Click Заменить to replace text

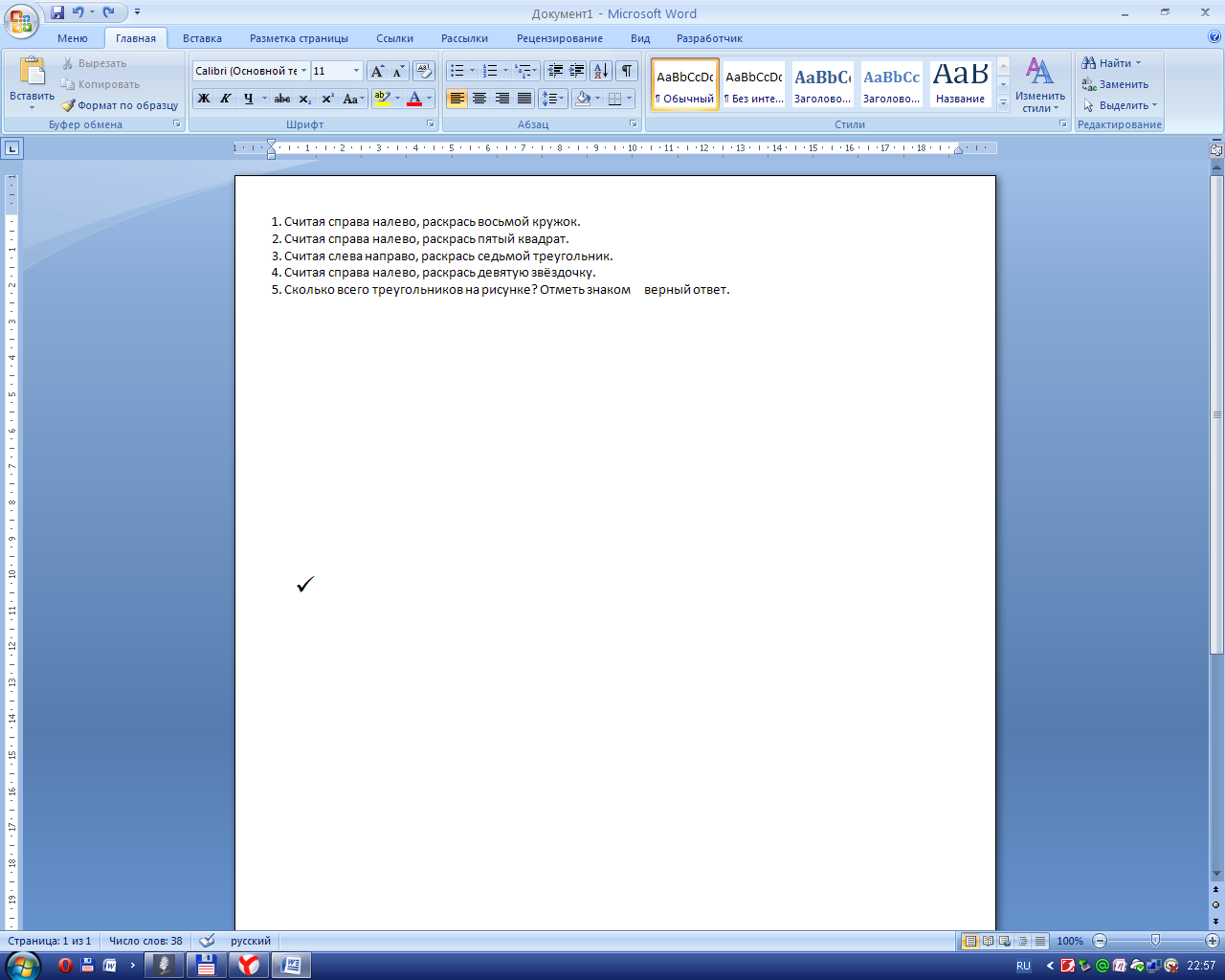(x=1116, y=84)
